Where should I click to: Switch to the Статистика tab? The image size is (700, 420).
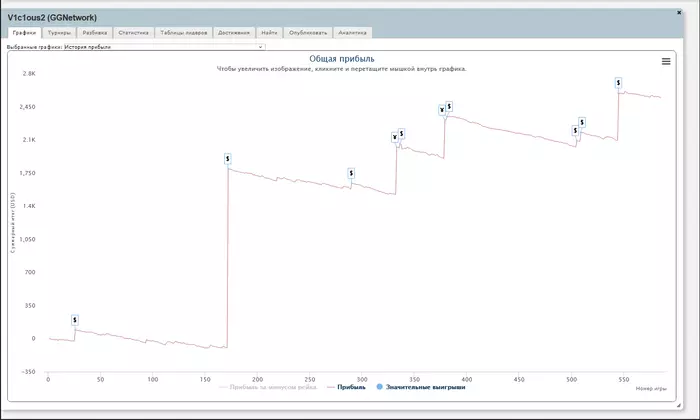click(133, 33)
